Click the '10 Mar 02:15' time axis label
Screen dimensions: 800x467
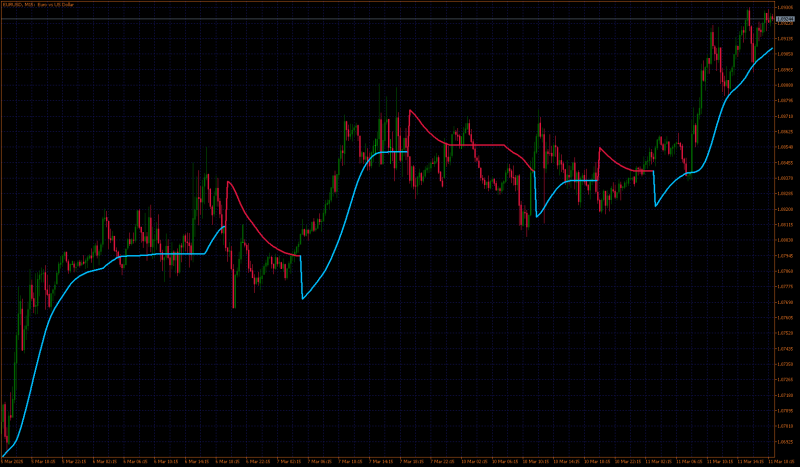pos(474,461)
